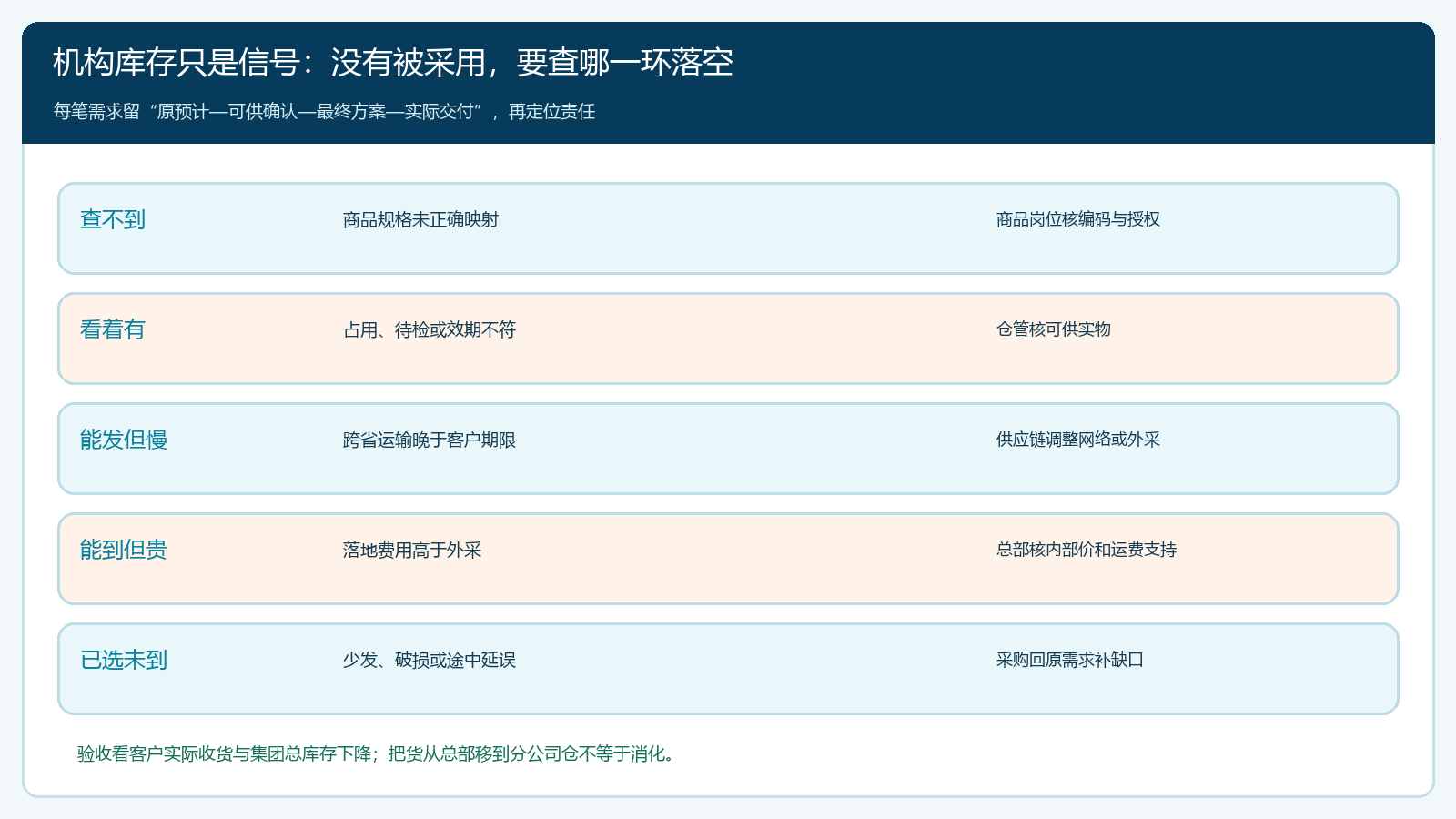Viewport: 1456px width, 819px height.
Task: Select text 落地费用高于外采
Action: tap(412, 550)
